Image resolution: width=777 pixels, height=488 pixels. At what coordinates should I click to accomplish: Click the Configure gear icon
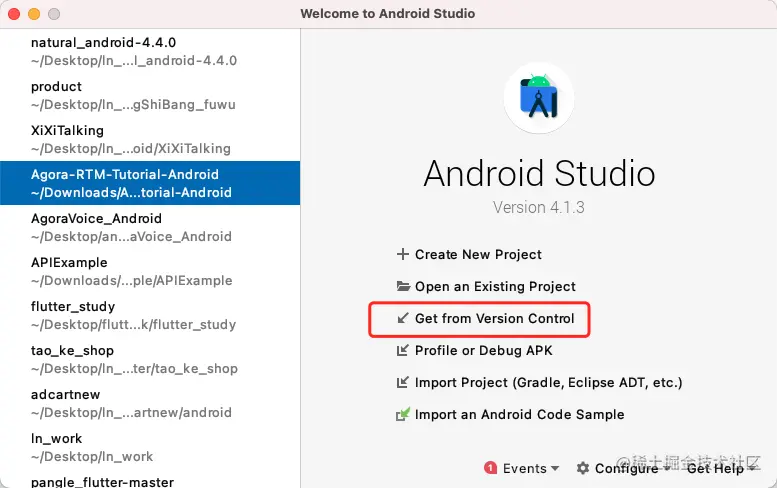pos(583,468)
